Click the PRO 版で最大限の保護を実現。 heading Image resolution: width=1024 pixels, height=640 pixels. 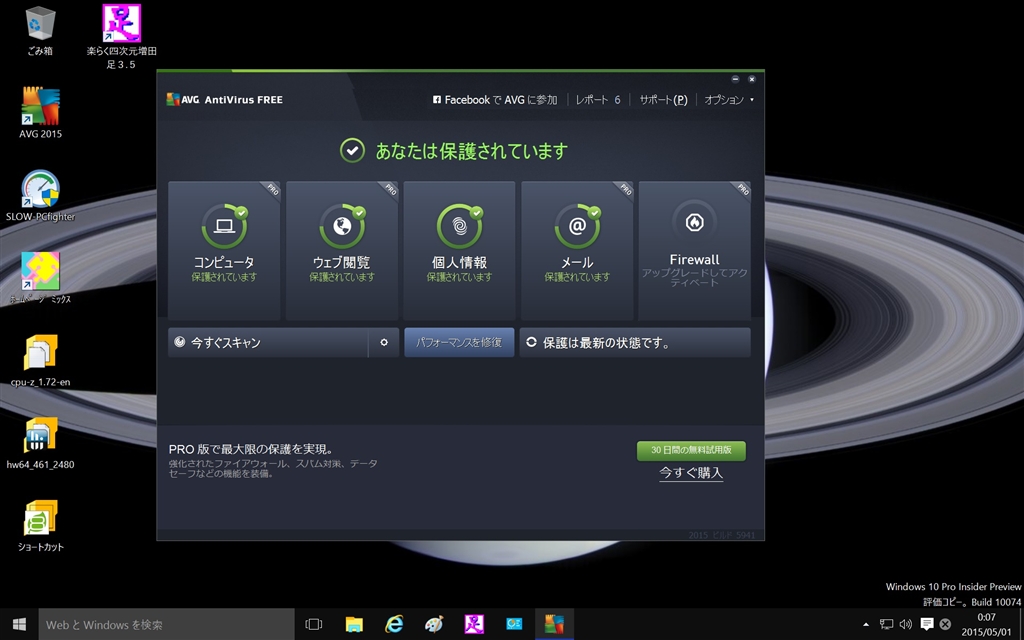pyautogui.click(x=251, y=449)
